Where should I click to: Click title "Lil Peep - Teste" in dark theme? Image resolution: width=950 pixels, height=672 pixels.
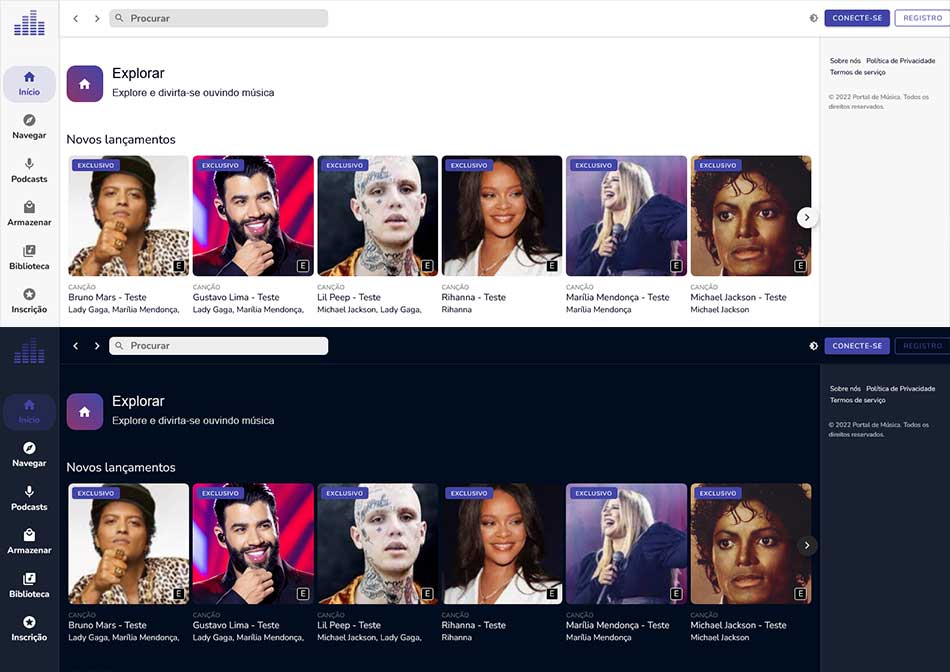click(349, 625)
